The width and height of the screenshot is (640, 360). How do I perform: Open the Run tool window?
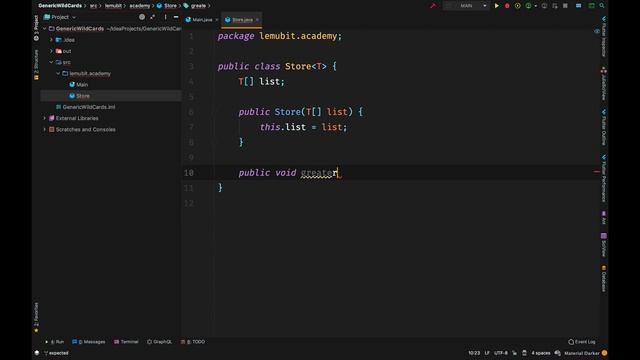pos(55,342)
